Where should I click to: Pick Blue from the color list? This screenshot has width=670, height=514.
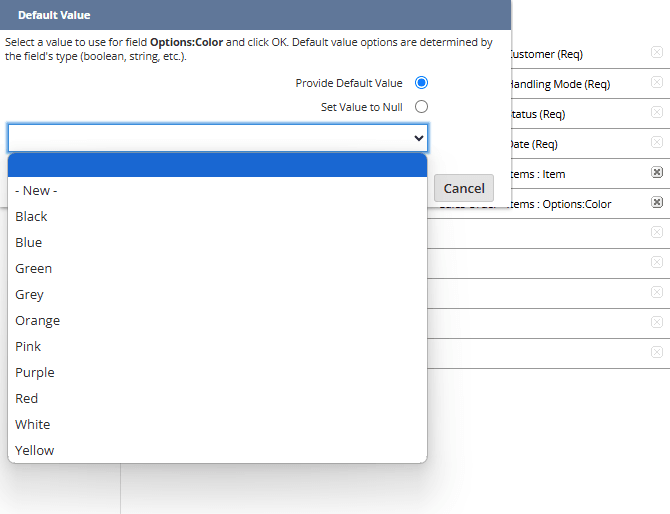(x=217, y=243)
